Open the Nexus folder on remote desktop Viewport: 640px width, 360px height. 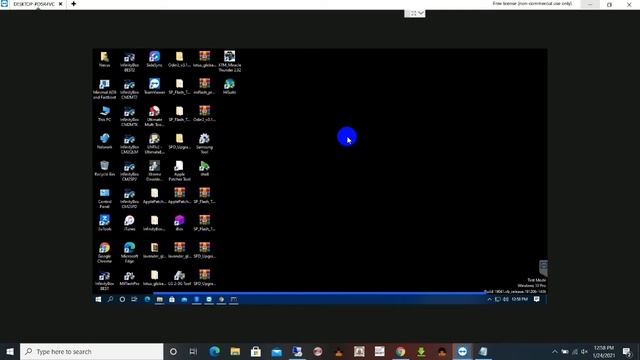tap(104, 59)
